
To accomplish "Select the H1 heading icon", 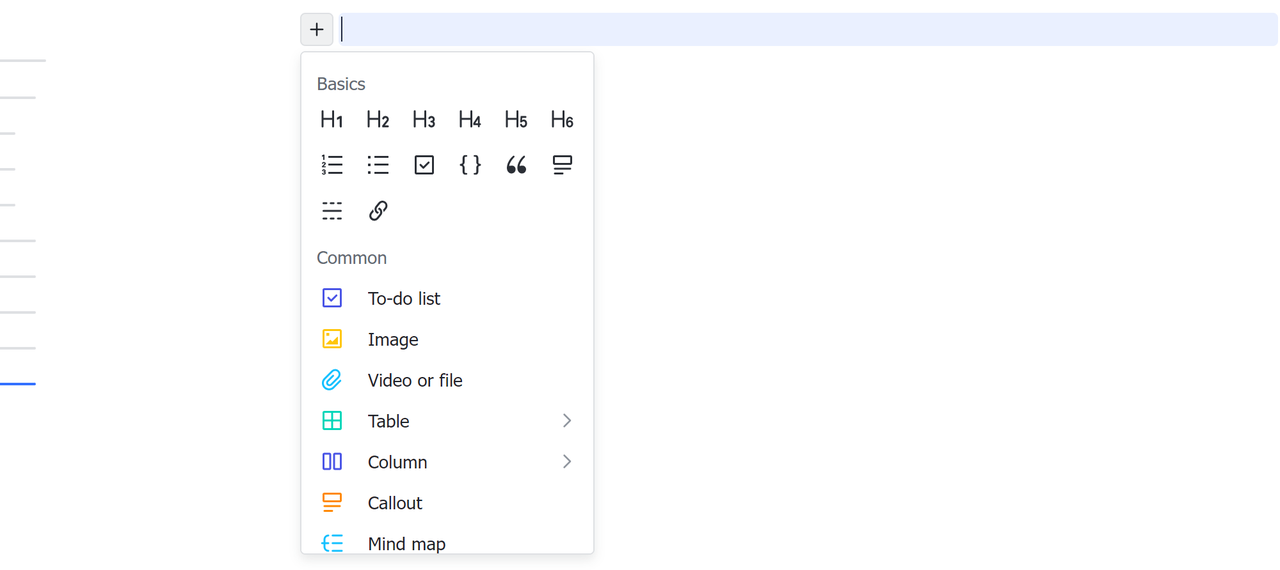I will point(332,120).
